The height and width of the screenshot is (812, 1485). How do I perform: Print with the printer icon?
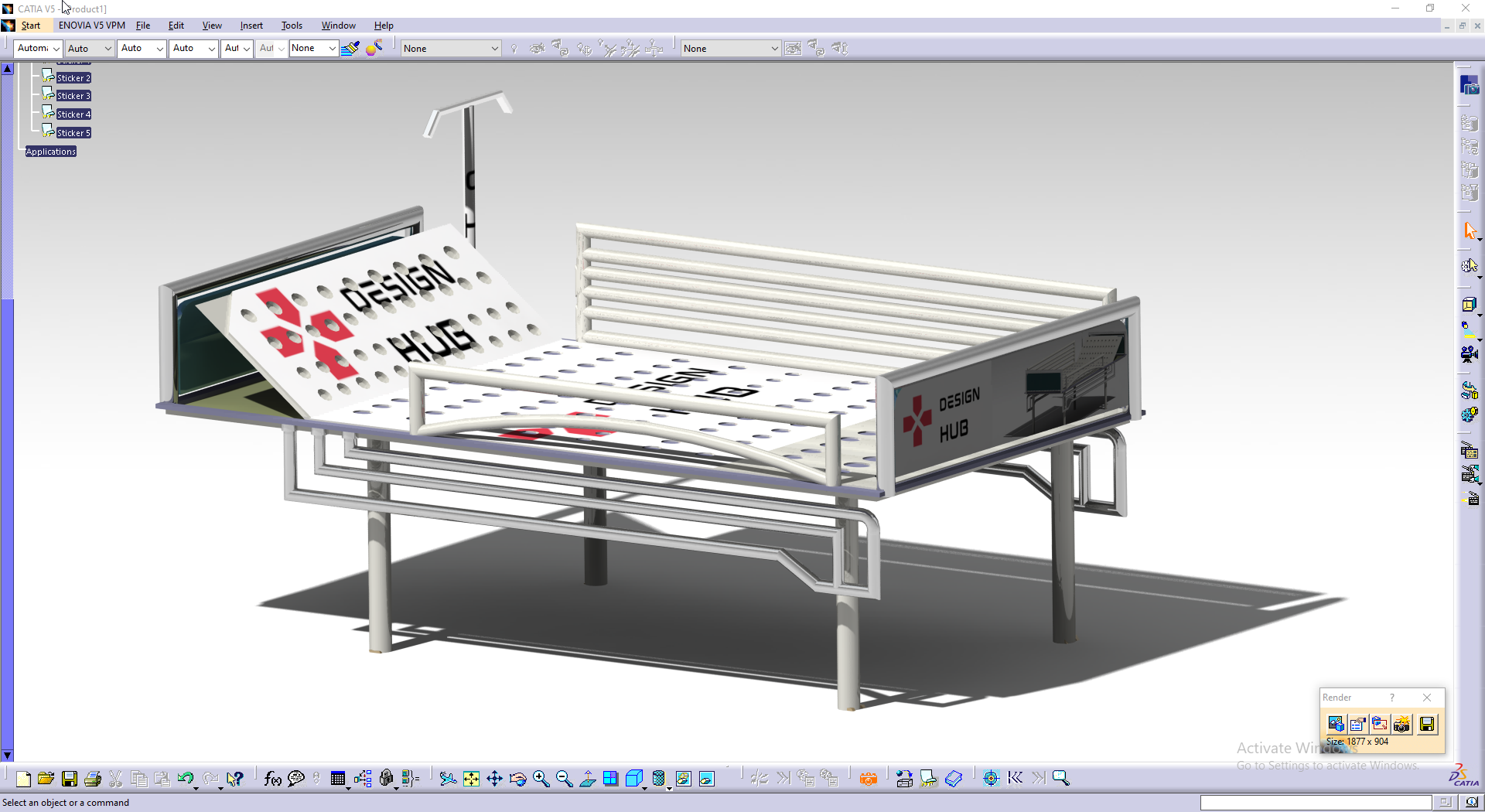click(x=93, y=779)
